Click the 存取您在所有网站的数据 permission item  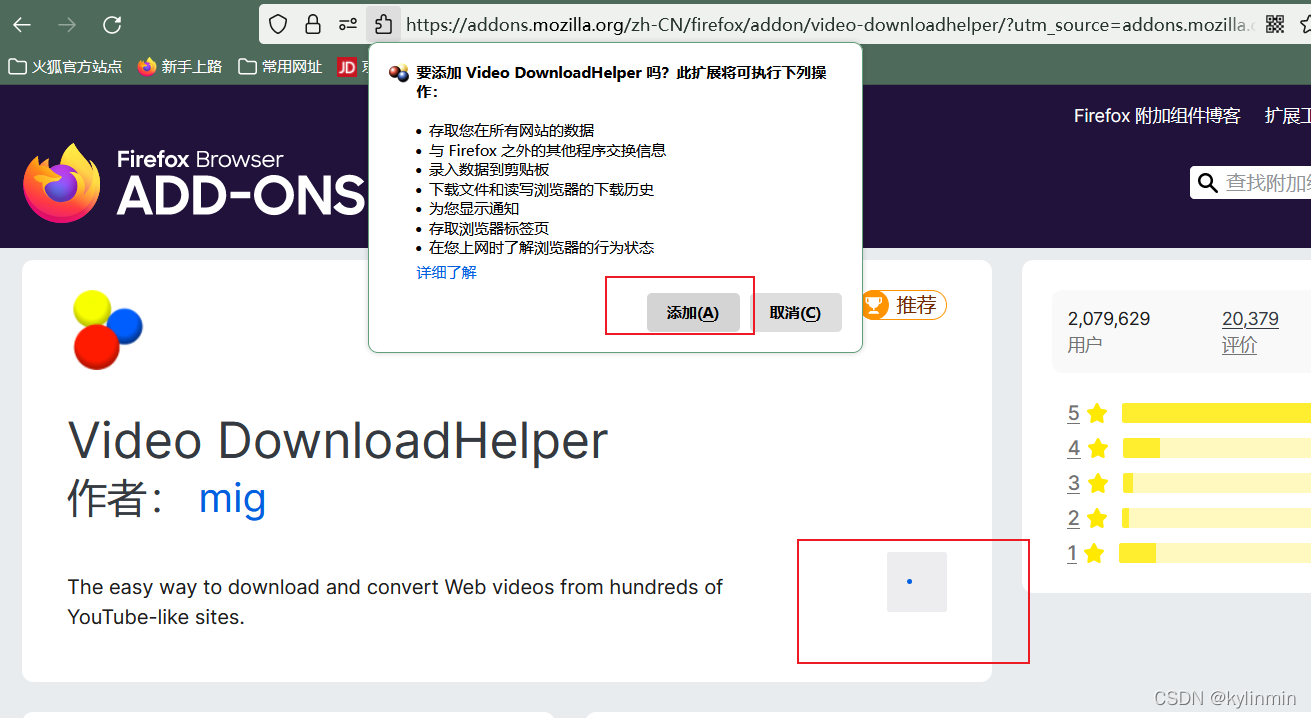point(511,130)
